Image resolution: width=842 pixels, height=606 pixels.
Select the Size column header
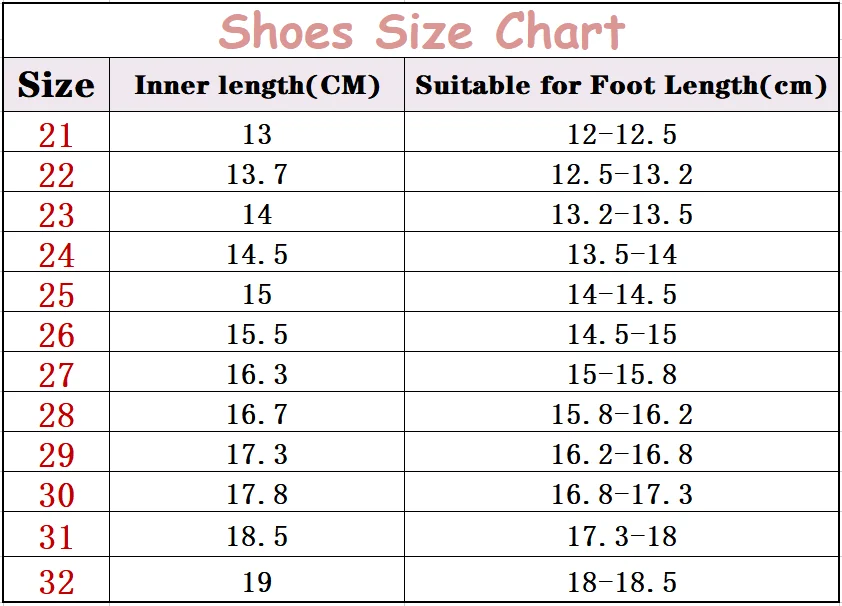56,85
